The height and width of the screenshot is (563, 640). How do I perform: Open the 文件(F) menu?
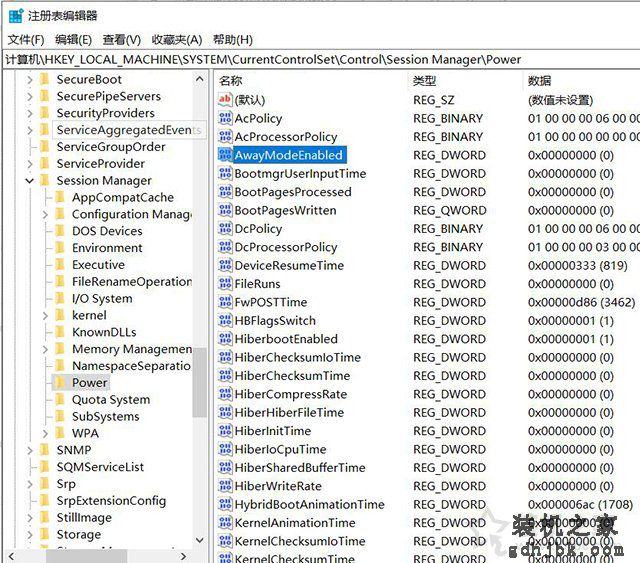pyautogui.click(x=26, y=40)
